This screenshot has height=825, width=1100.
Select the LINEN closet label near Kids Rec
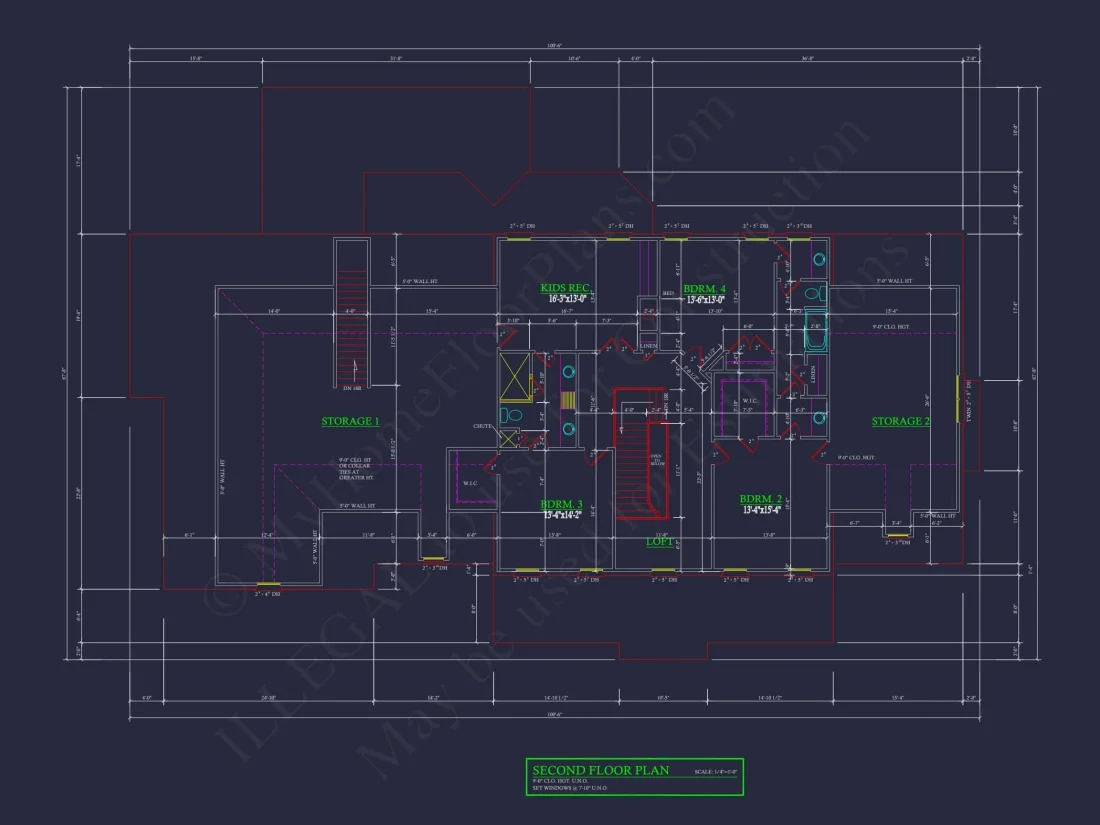(648, 346)
